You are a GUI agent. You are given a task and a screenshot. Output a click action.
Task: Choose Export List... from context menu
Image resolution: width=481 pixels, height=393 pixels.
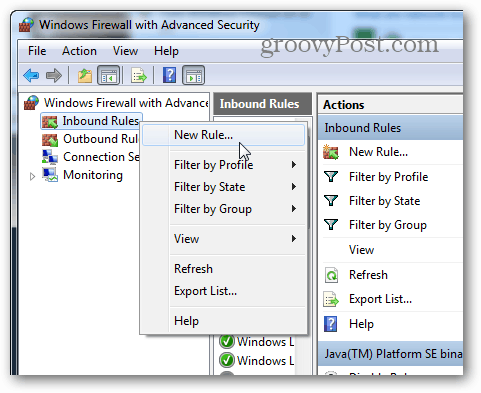223,291
